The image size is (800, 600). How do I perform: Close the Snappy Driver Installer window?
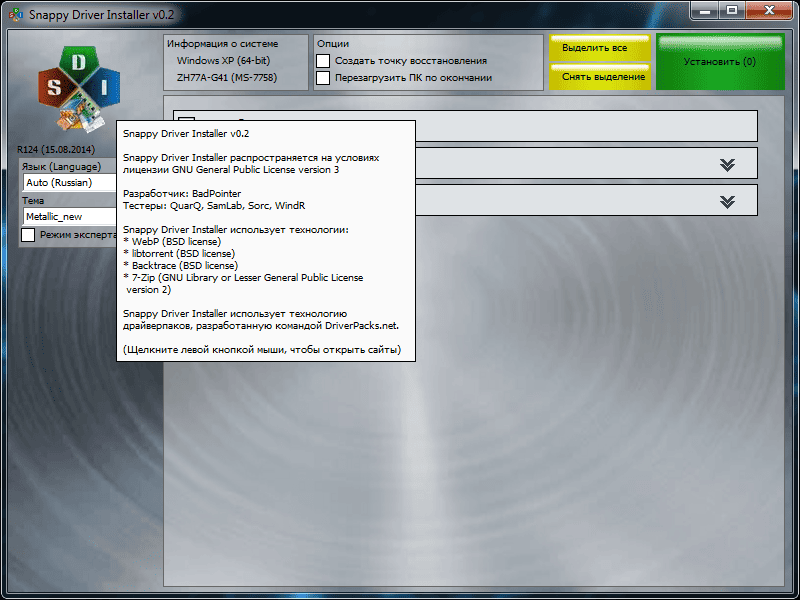coord(770,10)
